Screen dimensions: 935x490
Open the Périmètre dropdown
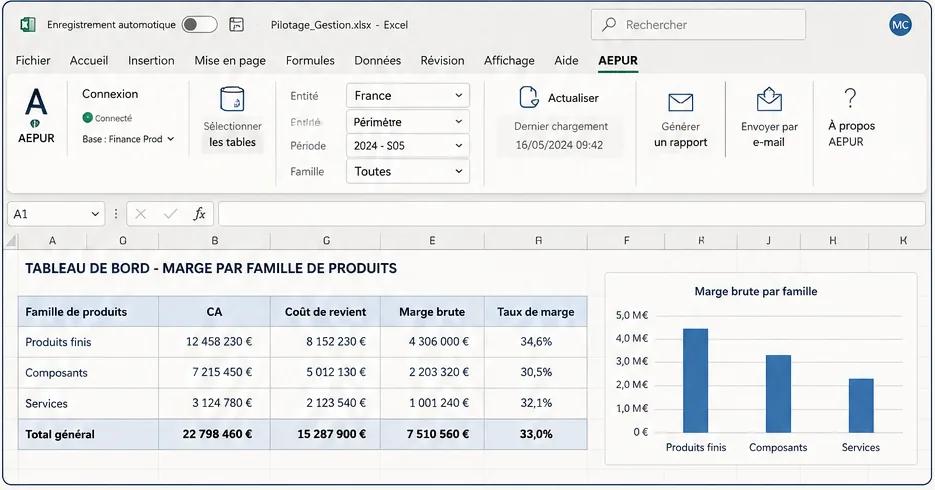tap(408, 122)
